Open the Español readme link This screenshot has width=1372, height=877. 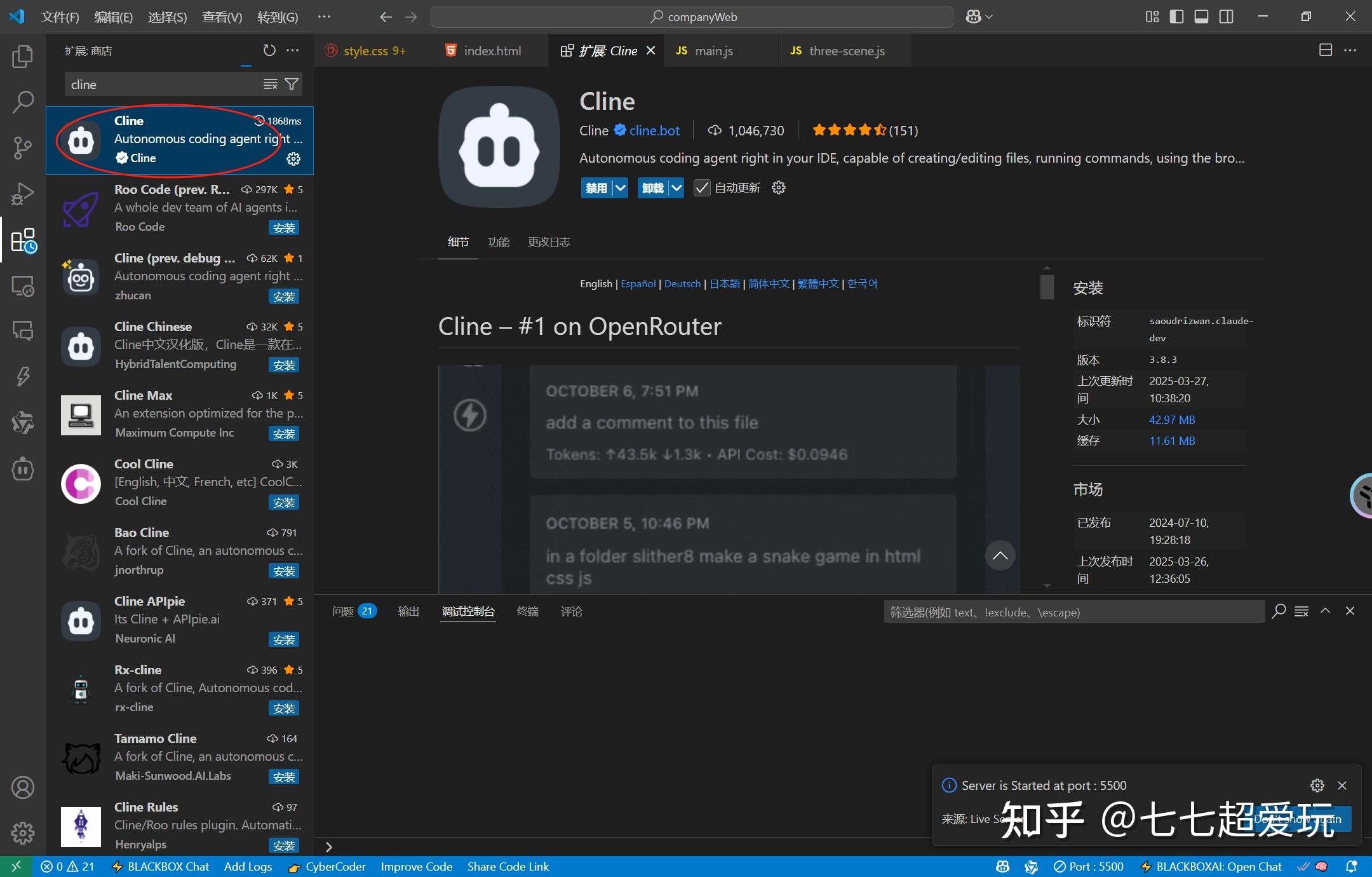(x=638, y=283)
